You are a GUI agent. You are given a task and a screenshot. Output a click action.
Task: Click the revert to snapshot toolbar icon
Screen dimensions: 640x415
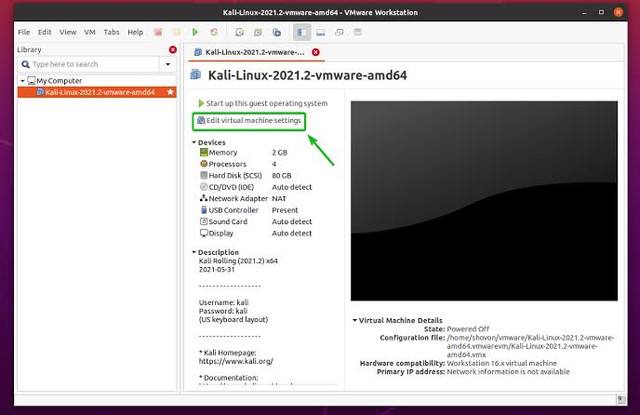(x=258, y=32)
